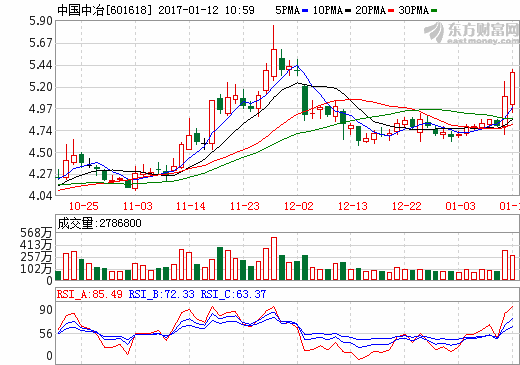
Task: Select the 11-14 date label
Action: [191, 206]
